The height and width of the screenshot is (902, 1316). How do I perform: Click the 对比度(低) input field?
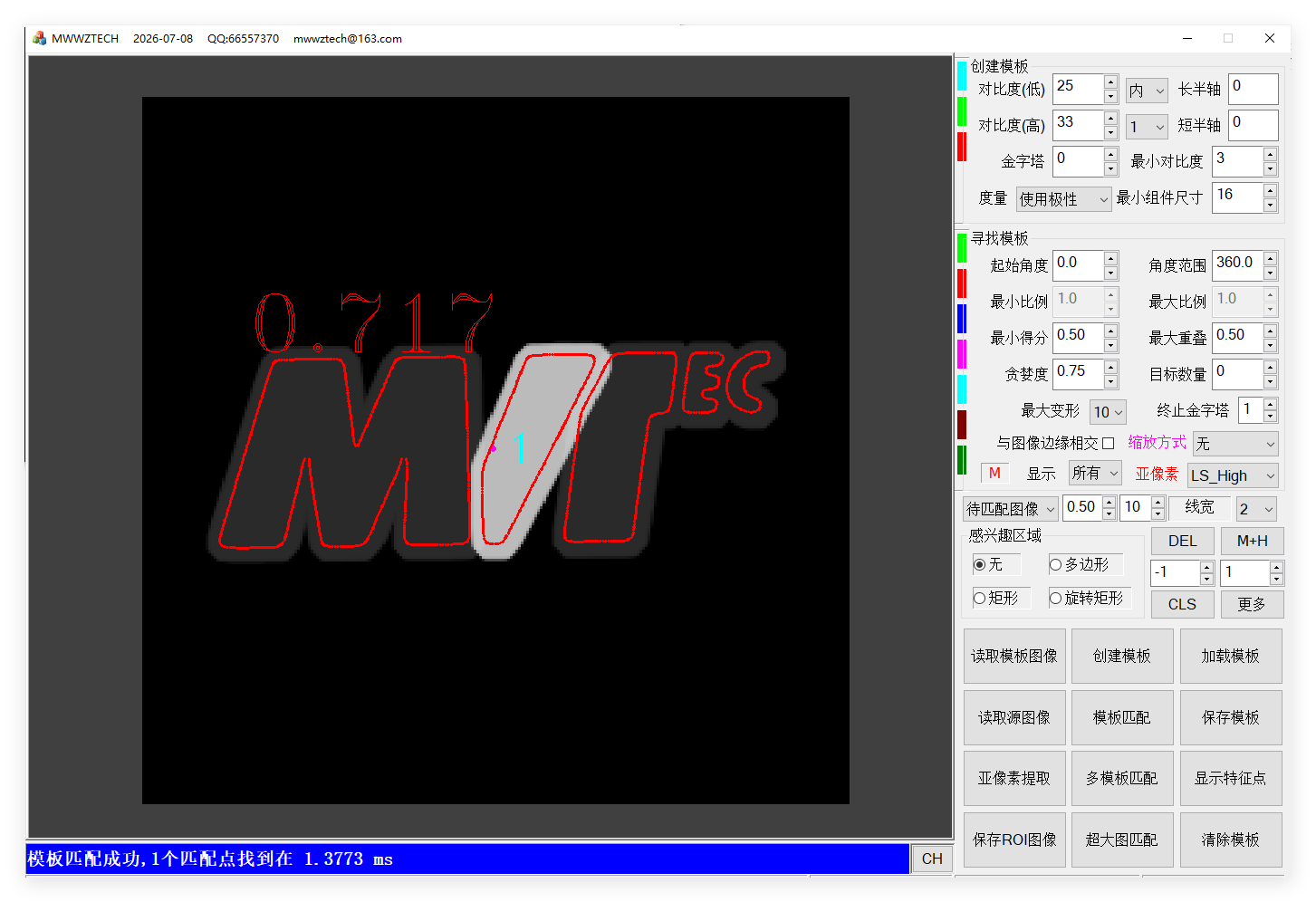point(1078,89)
